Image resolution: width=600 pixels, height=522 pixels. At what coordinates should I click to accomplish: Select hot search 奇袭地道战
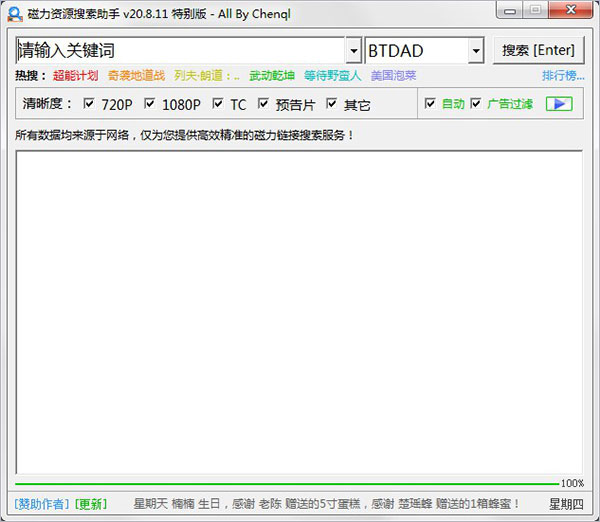pyautogui.click(x=136, y=75)
